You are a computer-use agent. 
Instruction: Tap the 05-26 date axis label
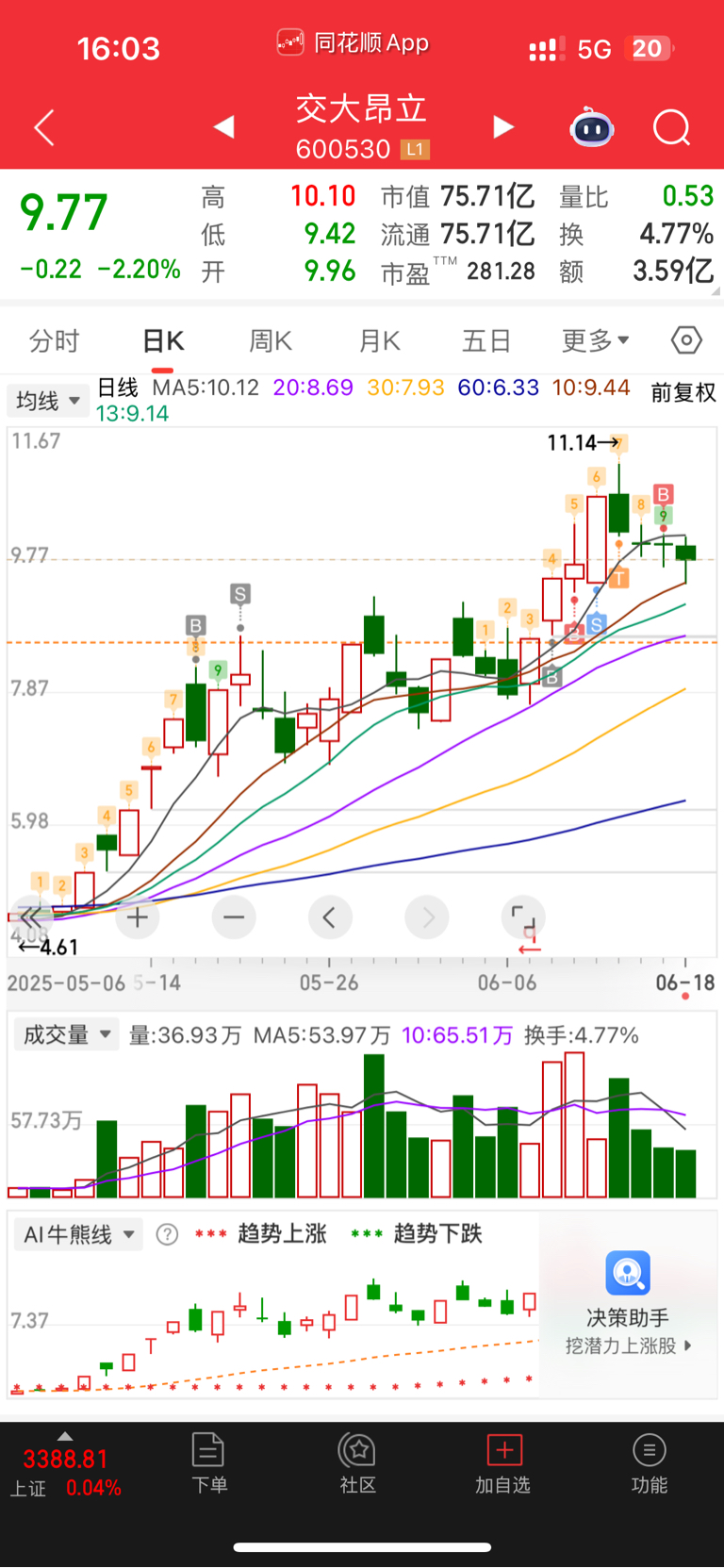pos(329,982)
